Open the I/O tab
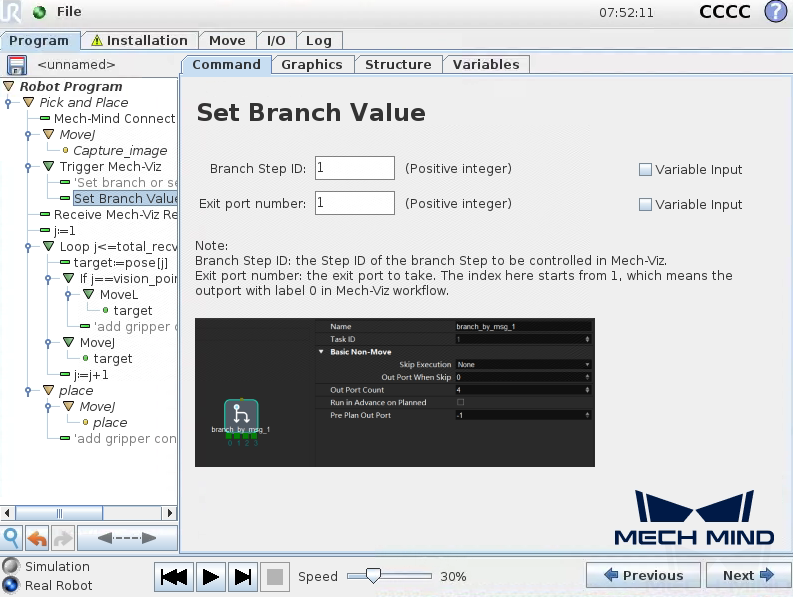Image resolution: width=793 pixels, height=597 pixels. [x=276, y=40]
